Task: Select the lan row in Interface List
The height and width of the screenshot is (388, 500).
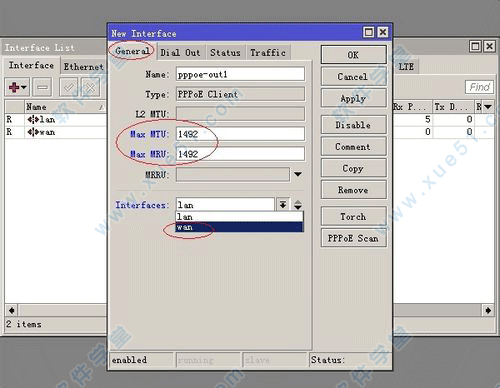Action: click(x=56, y=119)
